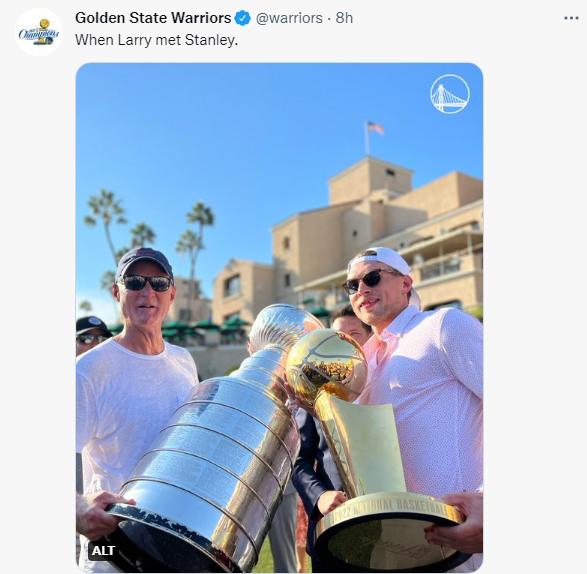Open the three-dot more options menu
The width and height of the screenshot is (587, 574).
[x=571, y=18]
